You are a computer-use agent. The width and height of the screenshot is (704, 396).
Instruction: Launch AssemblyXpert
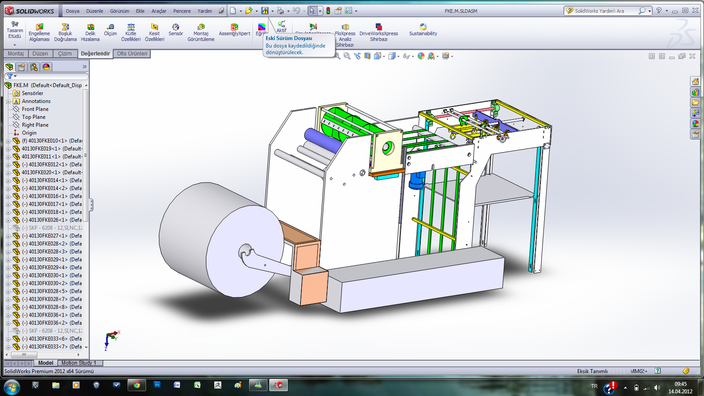[x=234, y=30]
